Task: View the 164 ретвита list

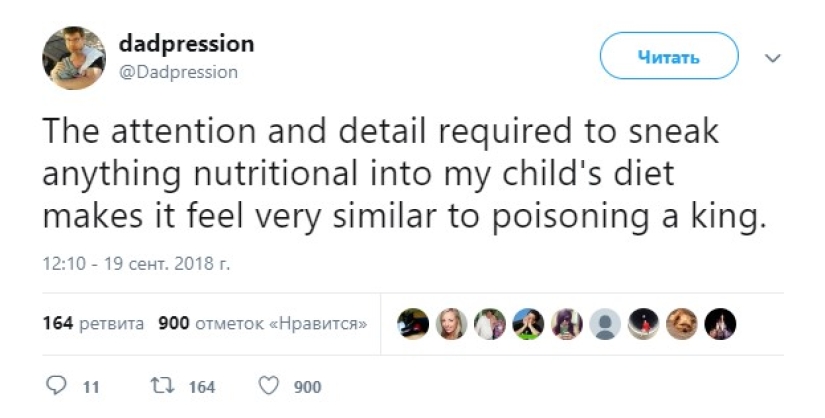Action: pyautogui.click(x=94, y=324)
